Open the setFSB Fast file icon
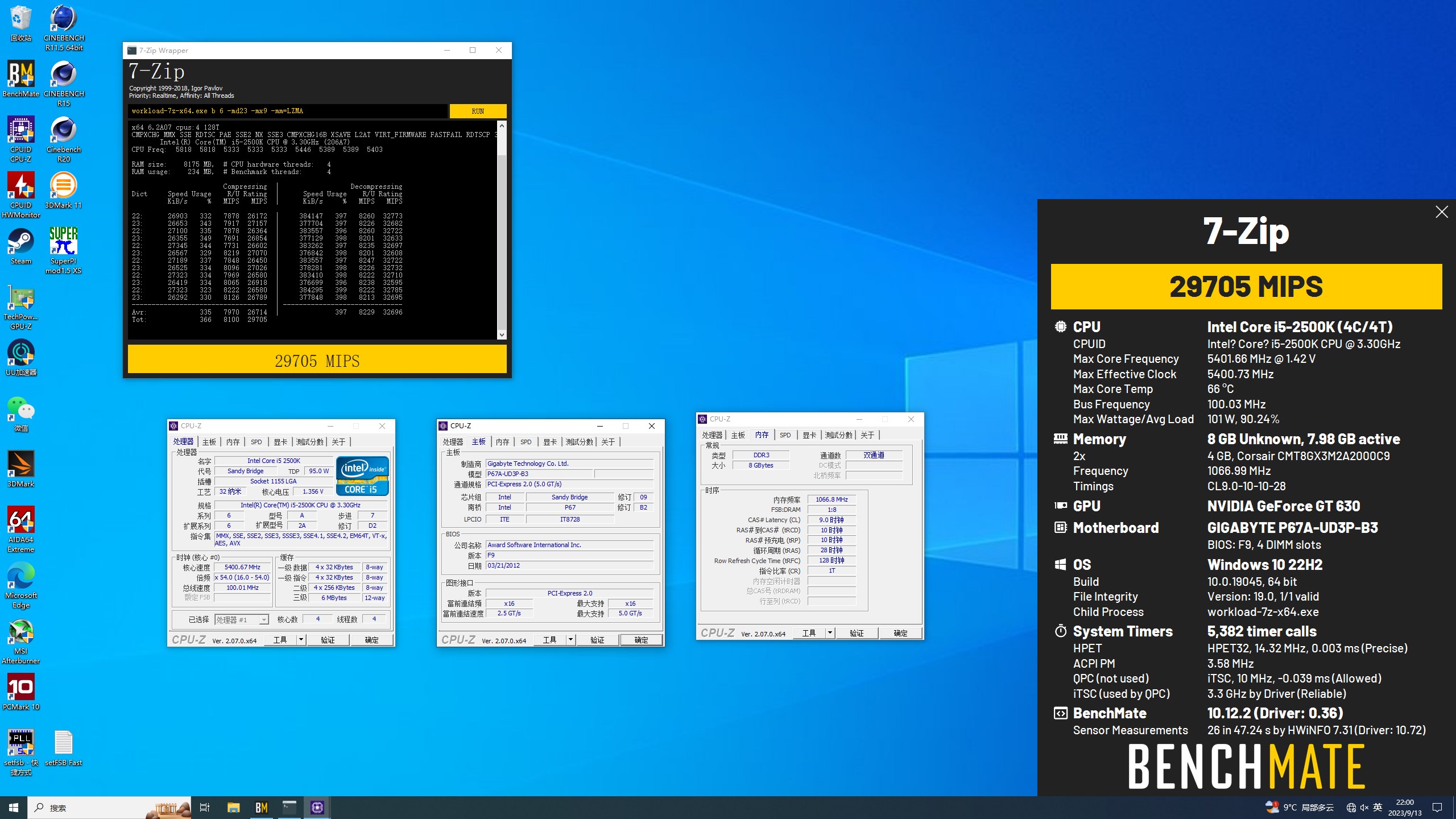Screen dimensions: 1456x819 point(64,748)
